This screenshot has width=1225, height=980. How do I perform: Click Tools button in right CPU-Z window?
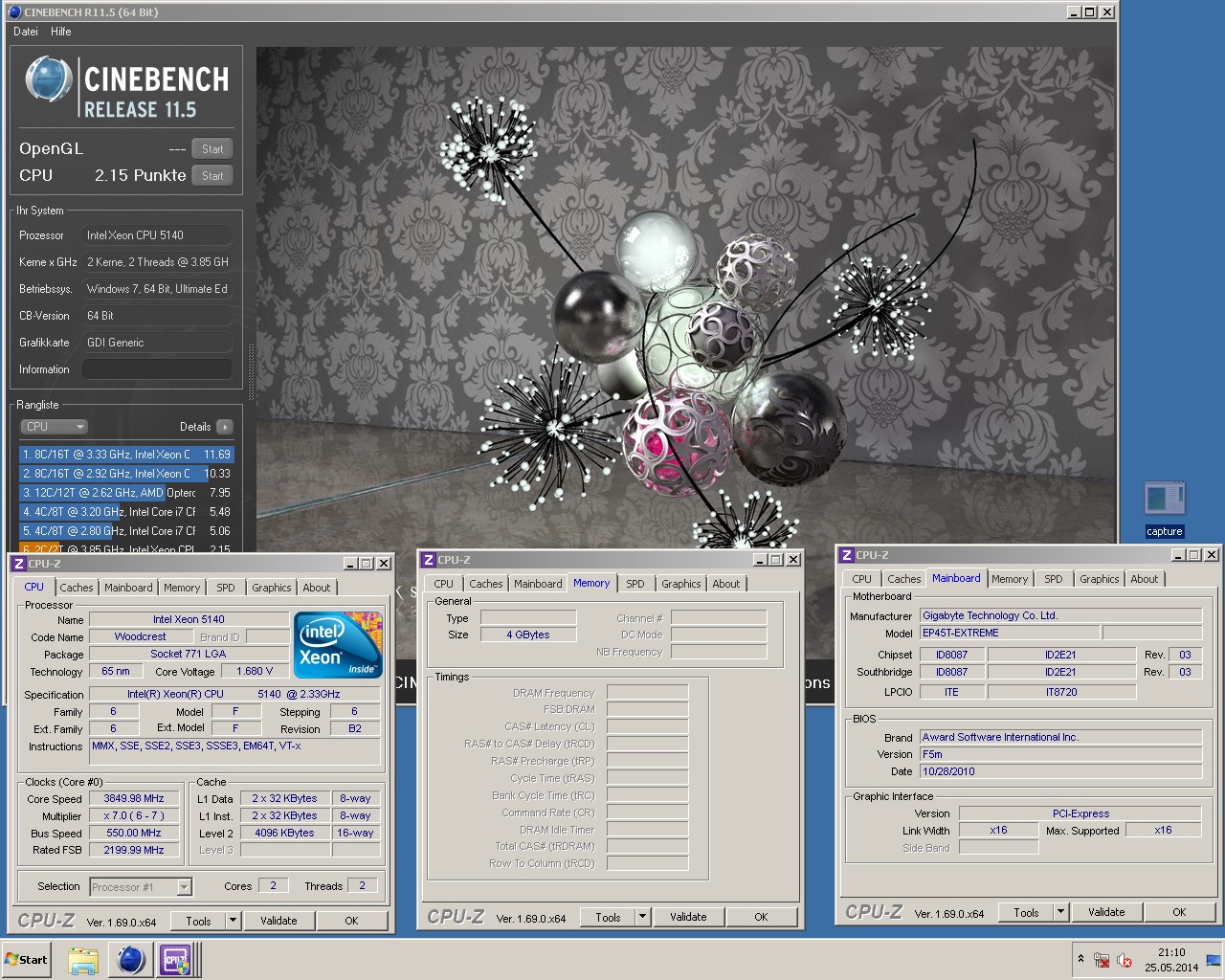pyautogui.click(x=1026, y=912)
